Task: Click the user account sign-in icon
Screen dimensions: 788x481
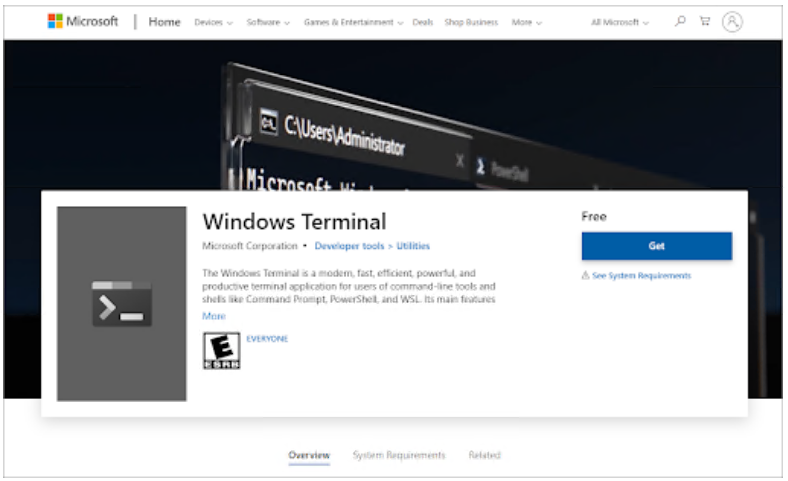Action: coord(732,22)
